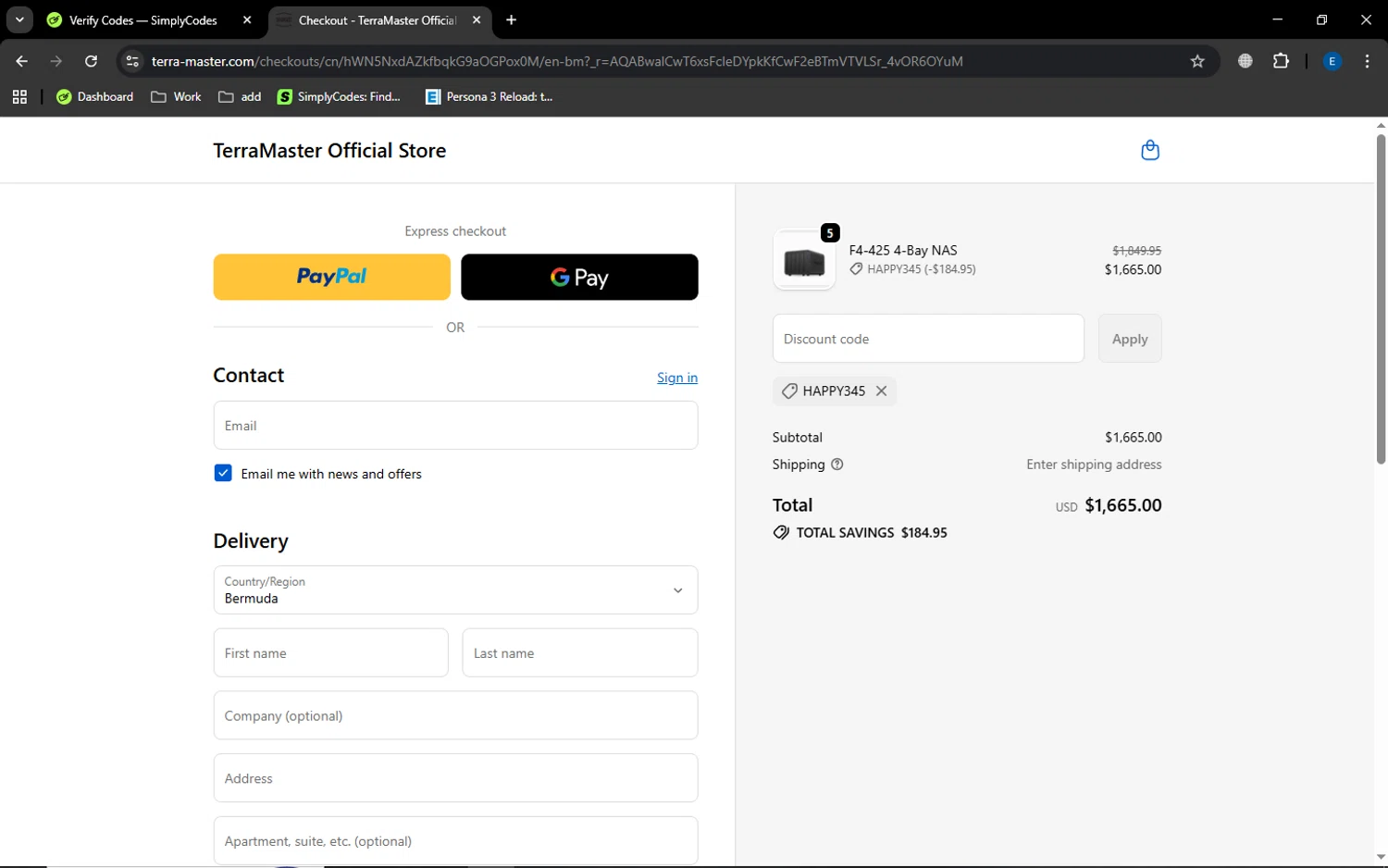This screenshot has width=1388, height=868.
Task: Focus the First name field
Action: 330,652
